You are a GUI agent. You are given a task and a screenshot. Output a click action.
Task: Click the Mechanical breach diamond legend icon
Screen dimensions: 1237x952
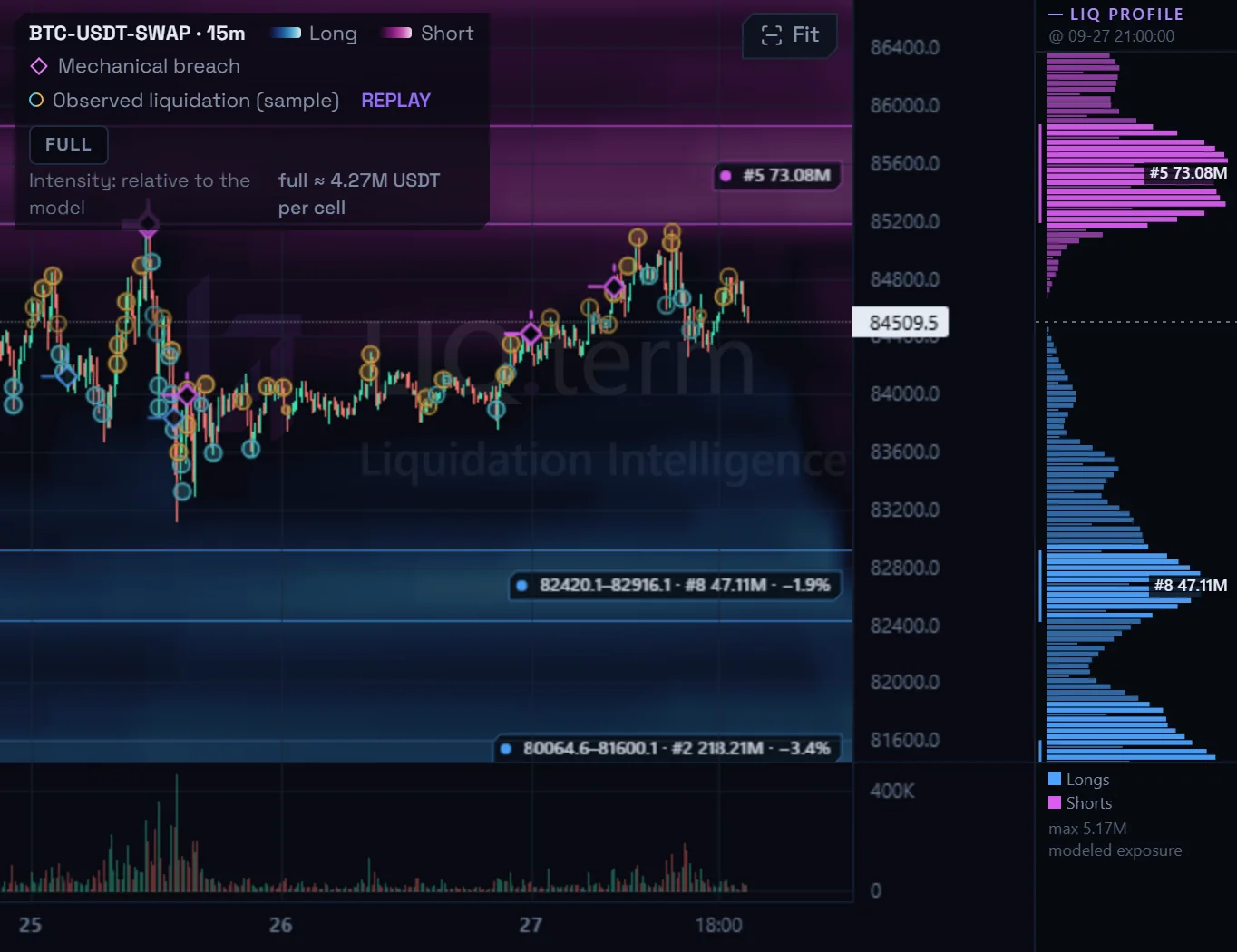[x=39, y=66]
